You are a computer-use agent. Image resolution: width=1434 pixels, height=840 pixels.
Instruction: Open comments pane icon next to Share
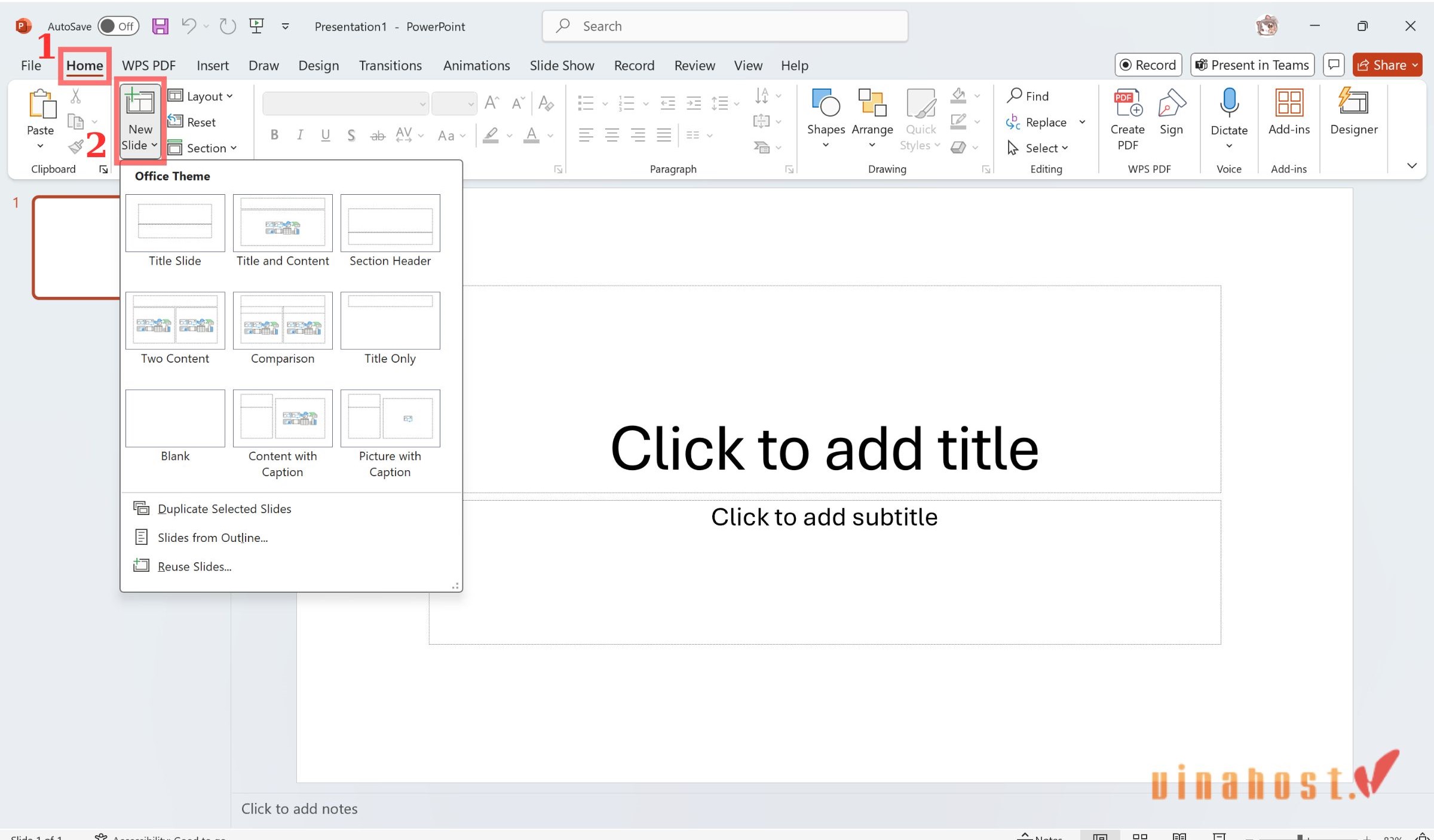(x=1334, y=65)
